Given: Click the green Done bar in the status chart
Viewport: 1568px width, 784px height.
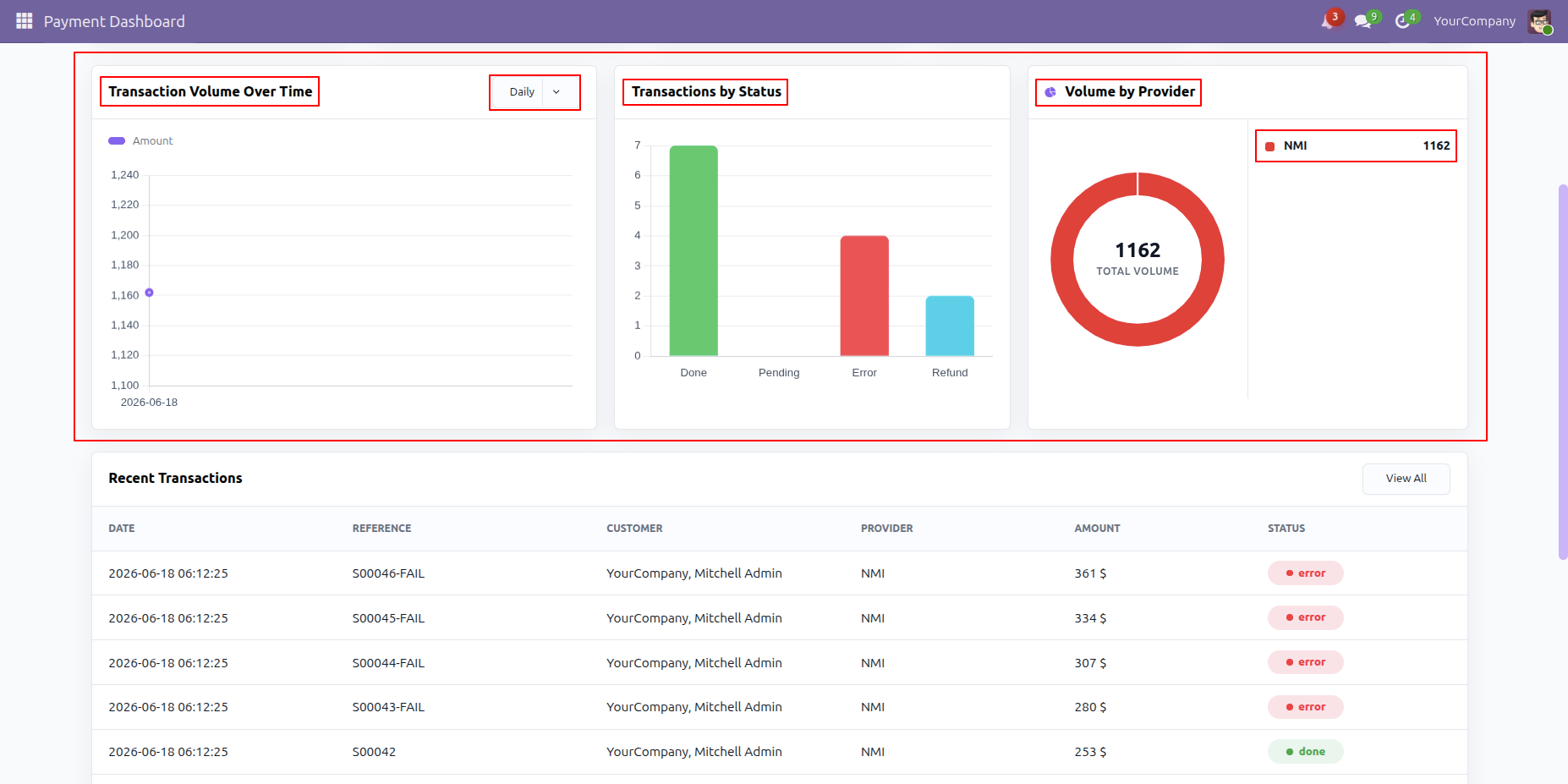Looking at the screenshot, I should [x=694, y=251].
